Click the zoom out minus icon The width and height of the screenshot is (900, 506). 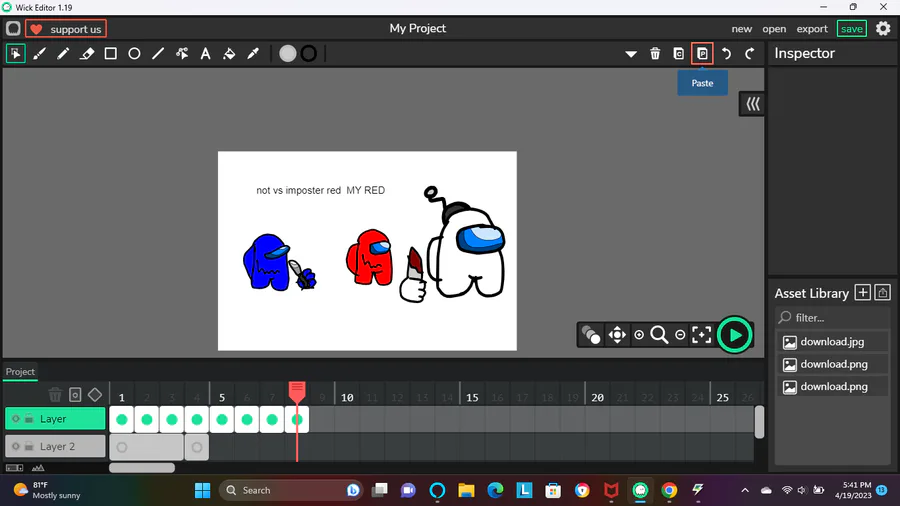[680, 334]
